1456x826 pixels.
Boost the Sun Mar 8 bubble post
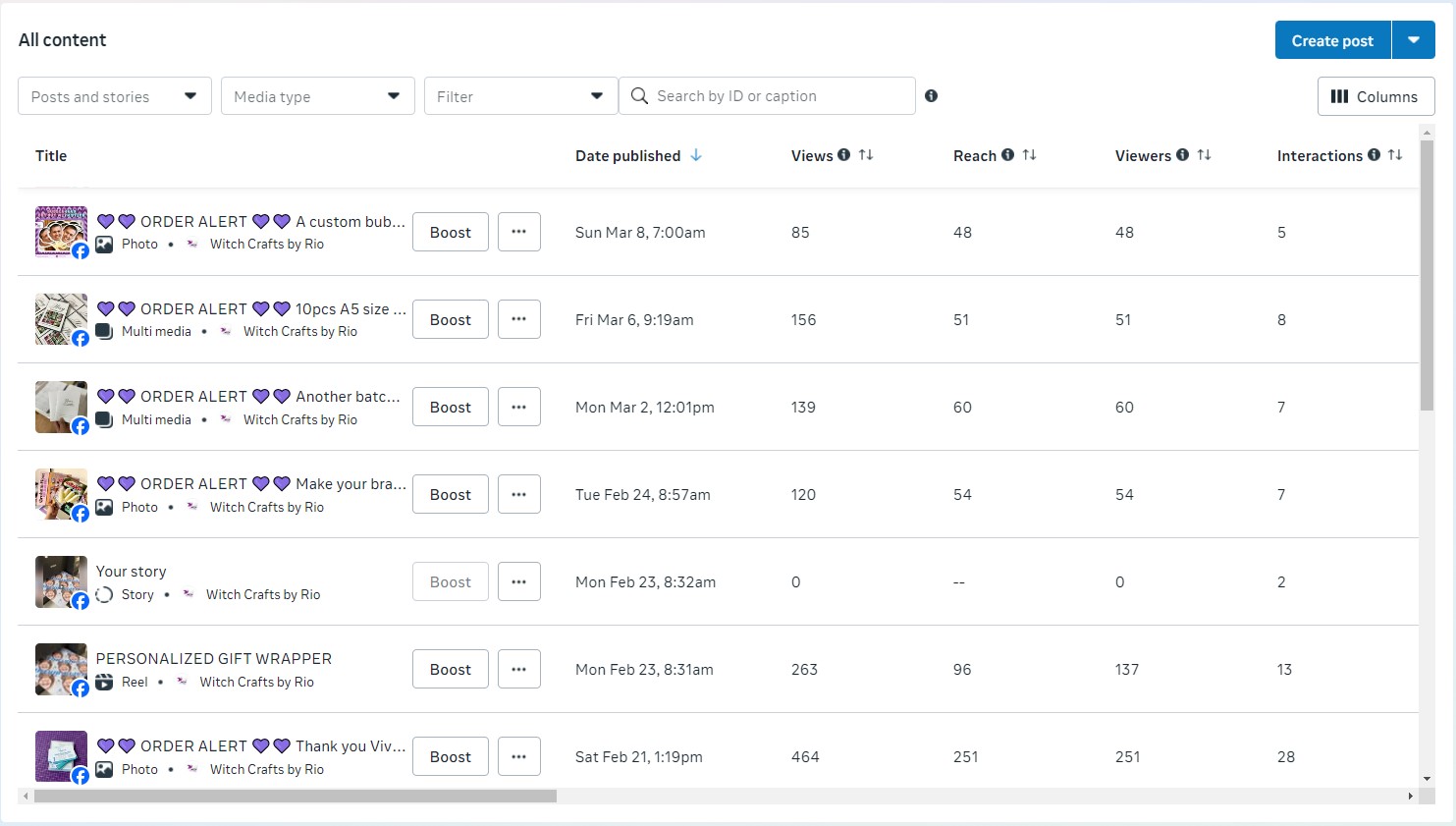pos(450,232)
